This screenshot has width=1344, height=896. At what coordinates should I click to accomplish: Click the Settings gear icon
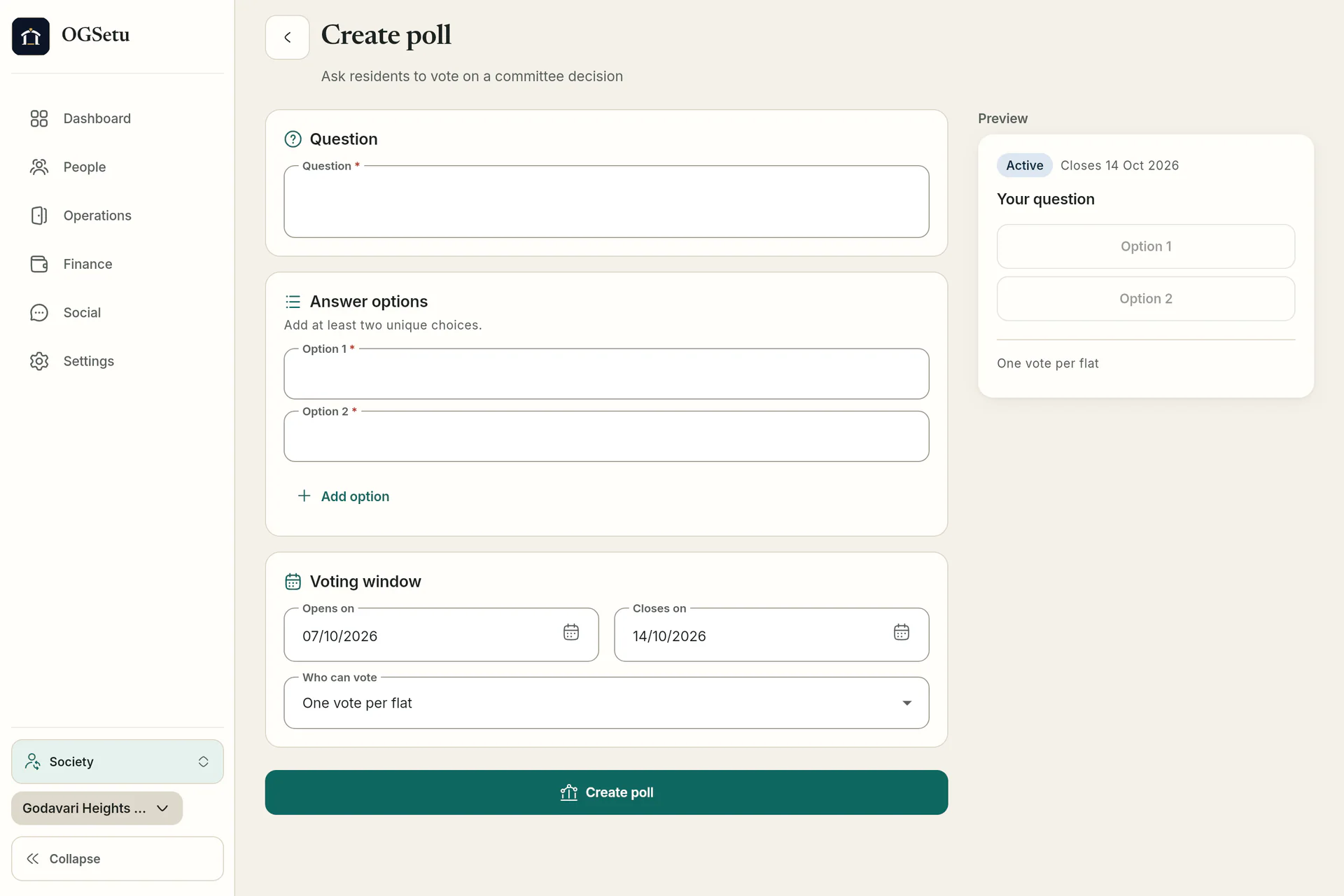39,361
